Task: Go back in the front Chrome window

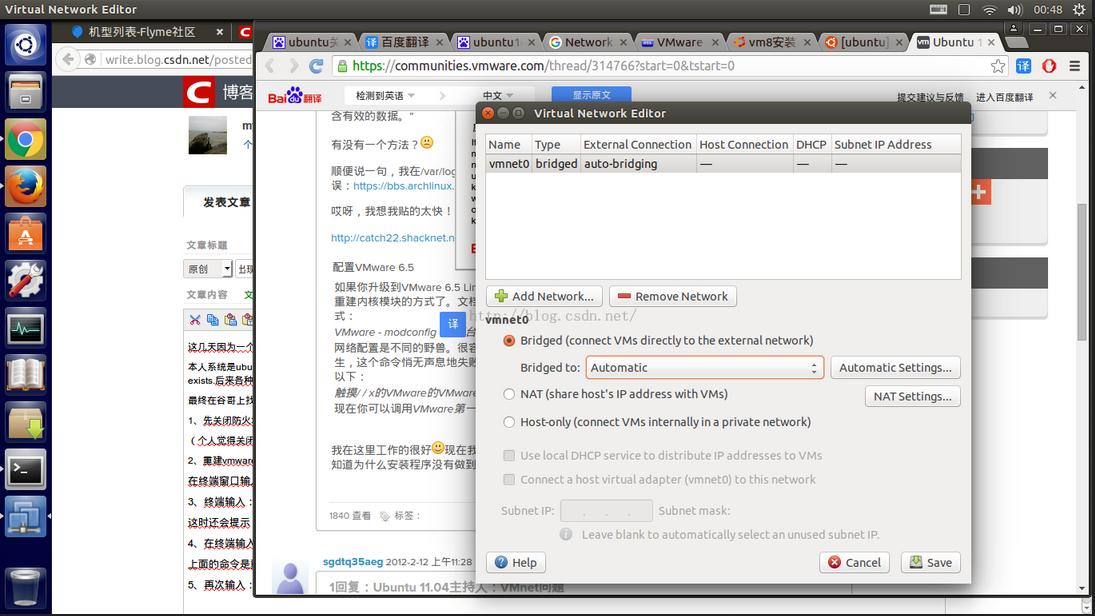Action: [x=270, y=66]
